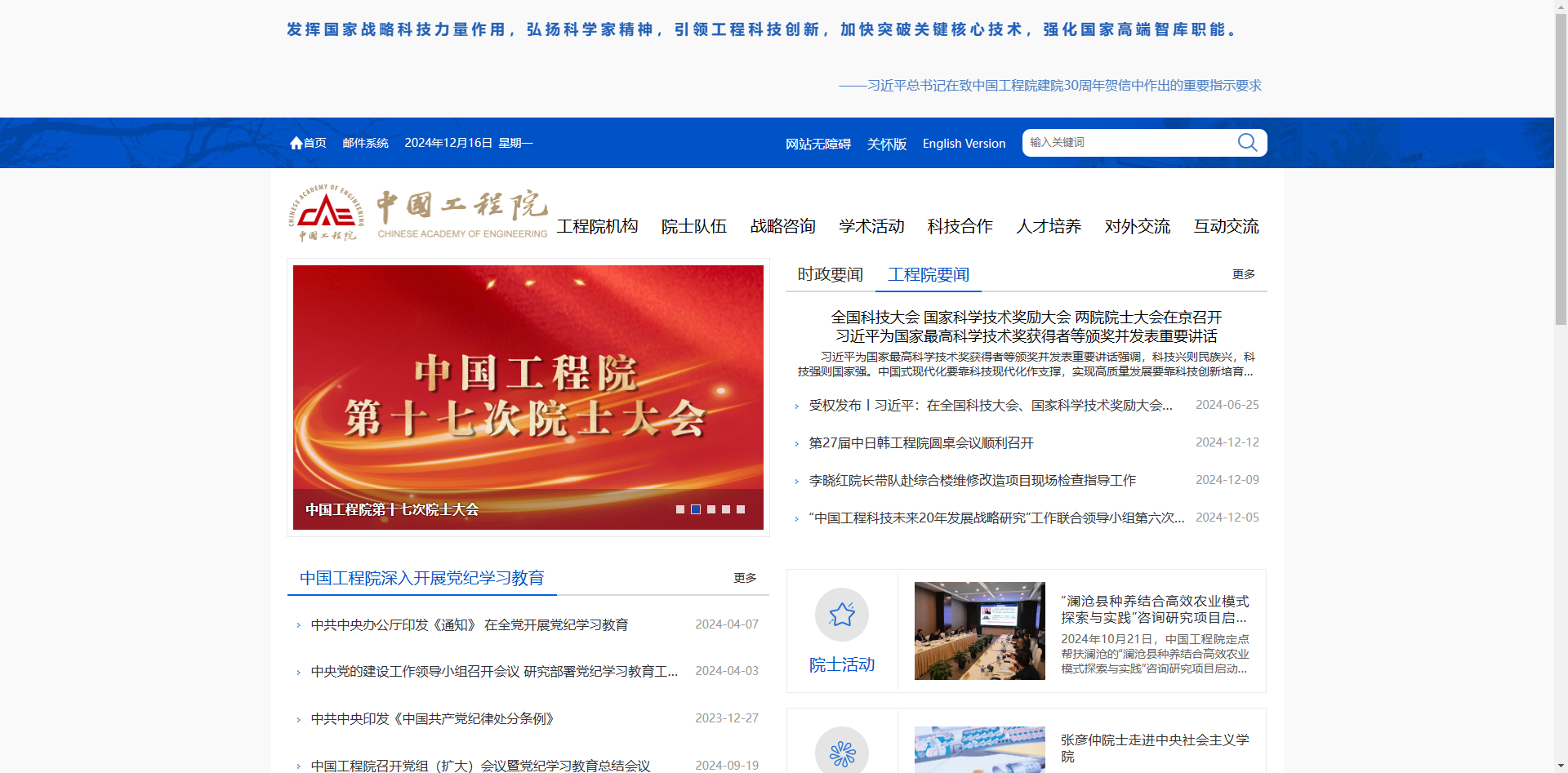Open the 战略咨询 navigation menu
This screenshot has height=773, width=1568.
(x=782, y=226)
